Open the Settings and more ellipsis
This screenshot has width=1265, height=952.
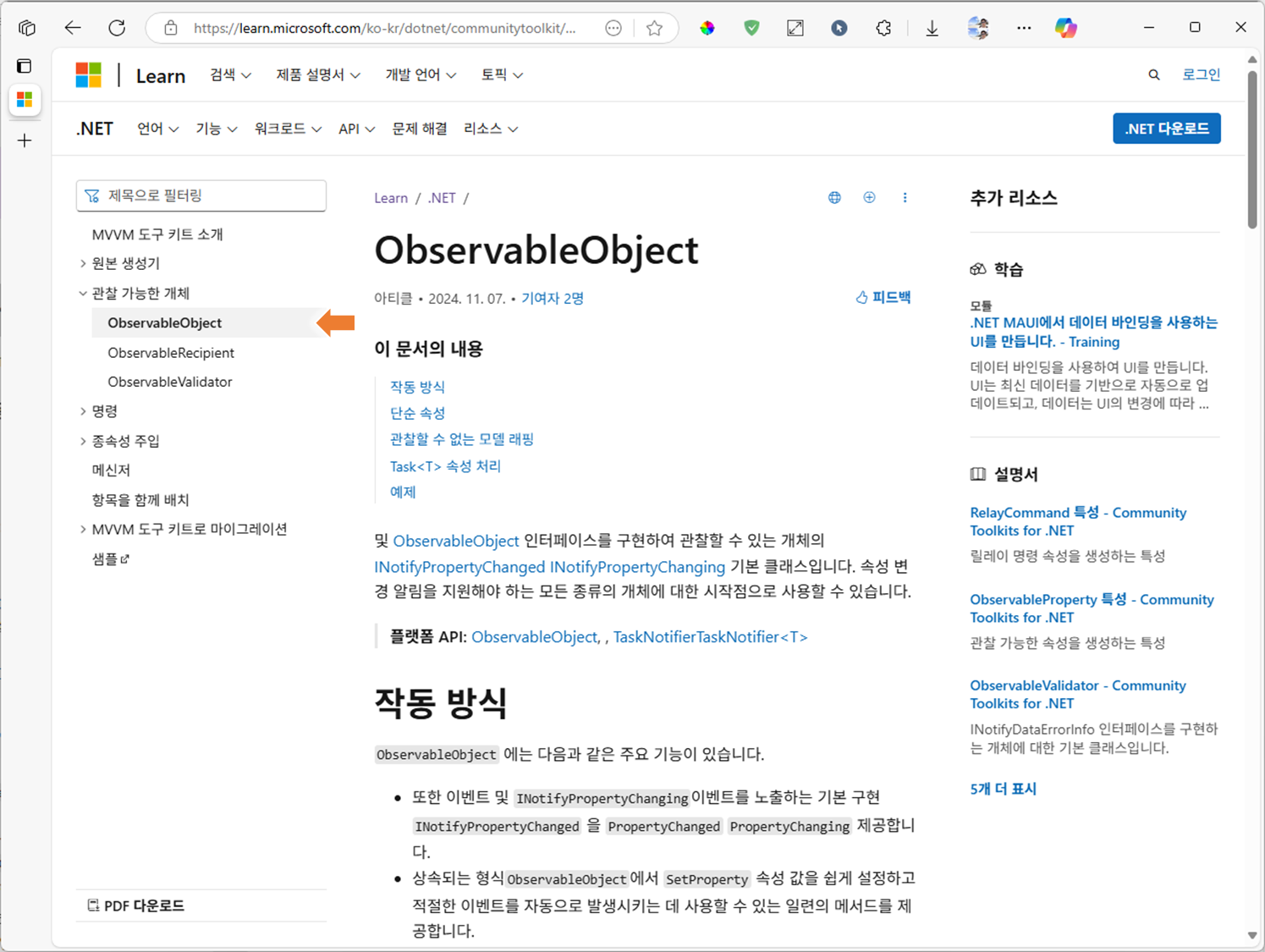(x=1024, y=28)
